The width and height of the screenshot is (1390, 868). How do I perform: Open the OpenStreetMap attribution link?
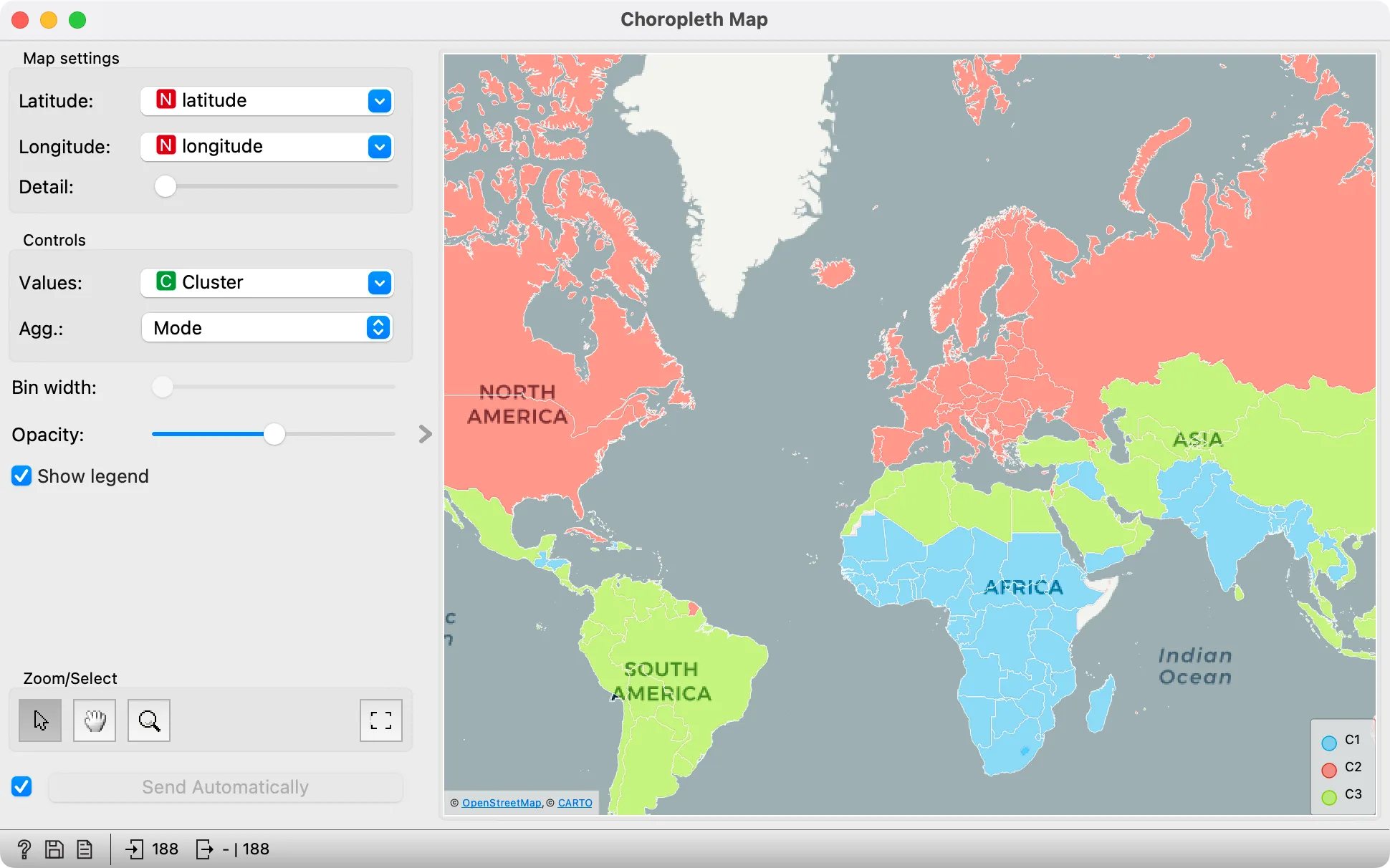[502, 803]
